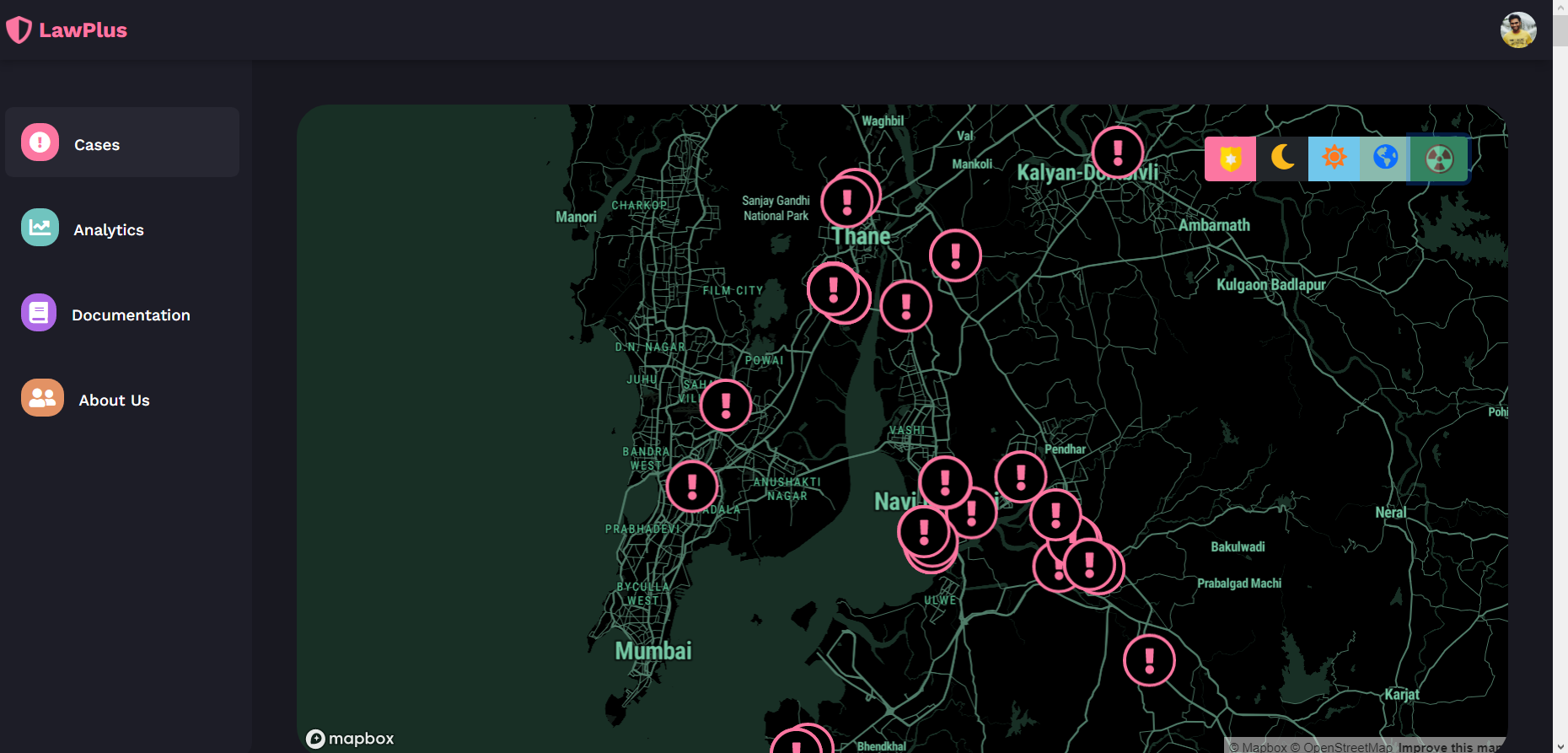Click the Sanjay Gandhi National Park label
The width and height of the screenshot is (1568, 753).
tap(776, 208)
